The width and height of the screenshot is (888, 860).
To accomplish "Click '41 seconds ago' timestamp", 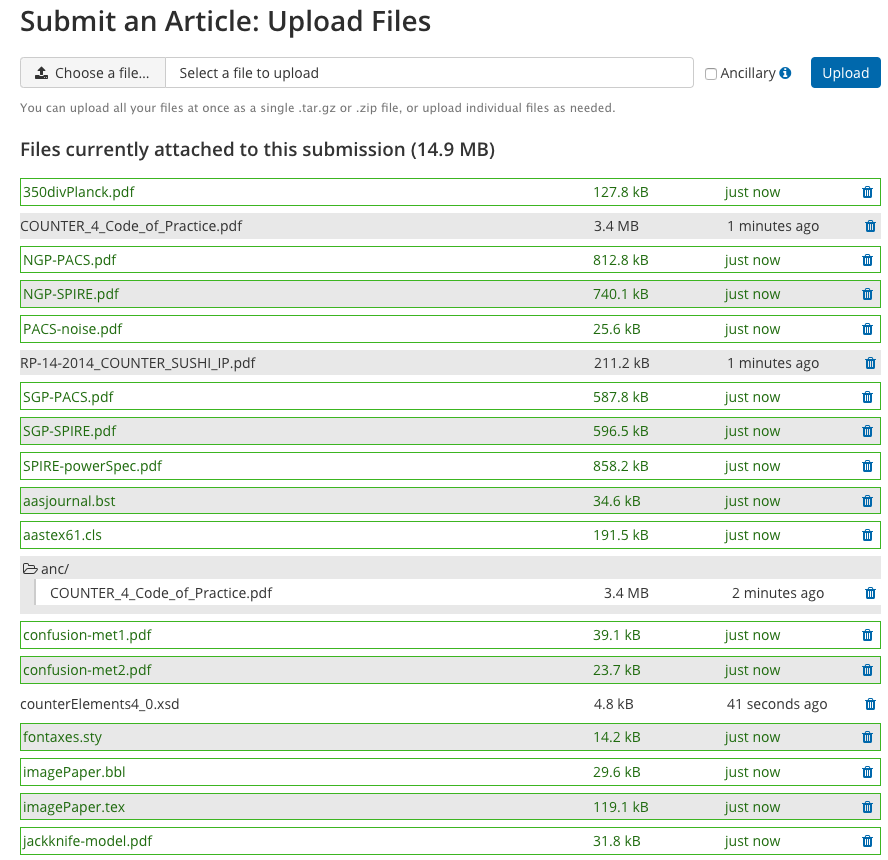I will (x=777, y=704).
